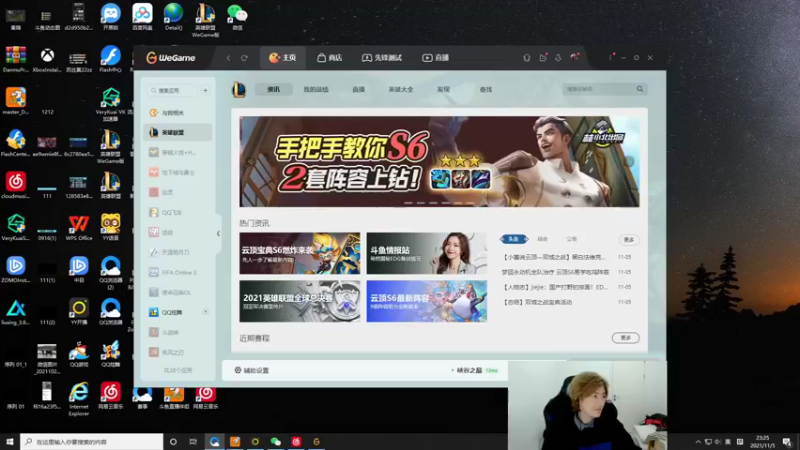Open the 云顶宝典S6 news thumbnail
Screen dimensions: 800x450
coord(299,253)
